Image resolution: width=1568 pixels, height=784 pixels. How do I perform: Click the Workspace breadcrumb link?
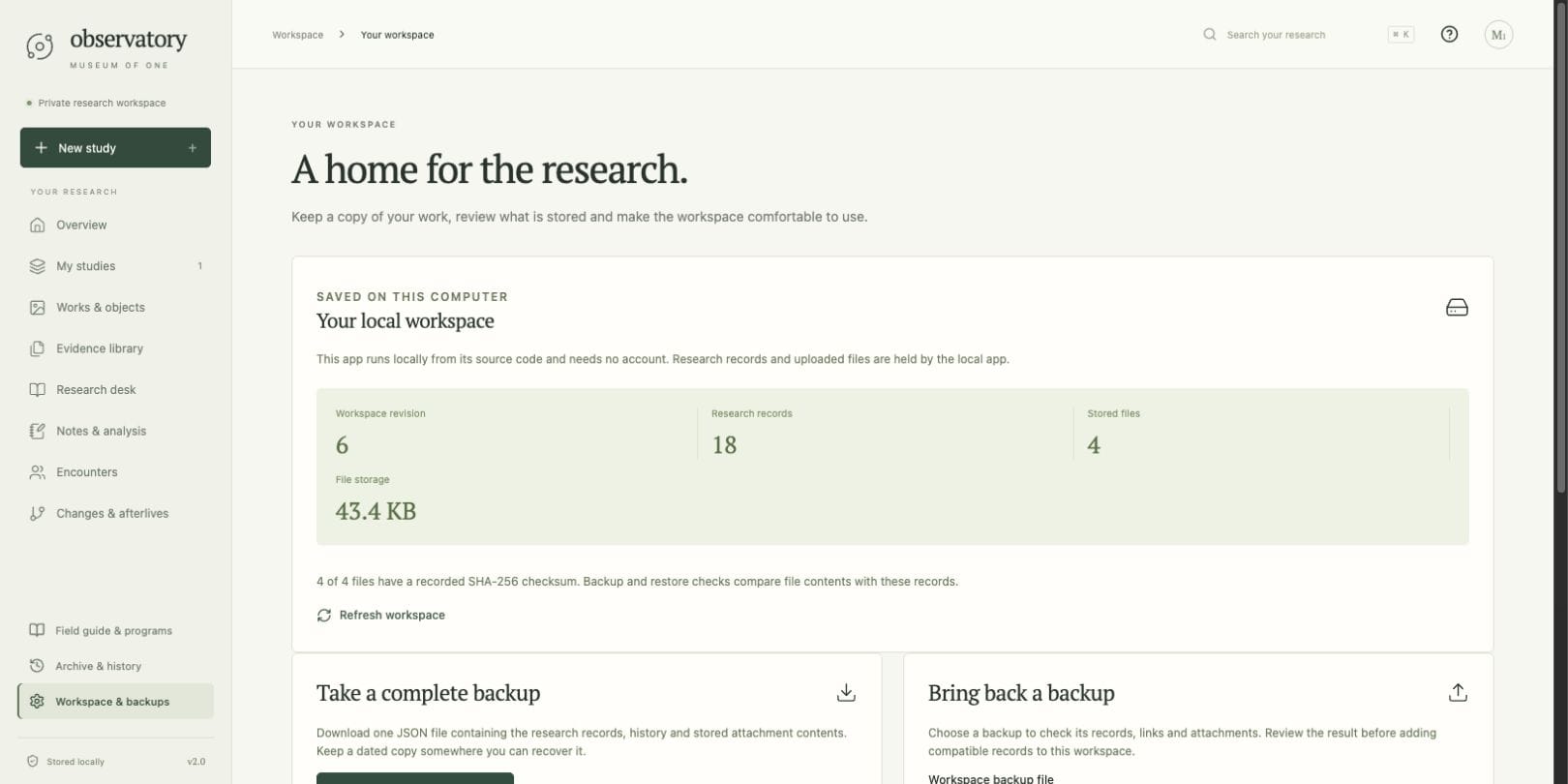[x=297, y=35]
